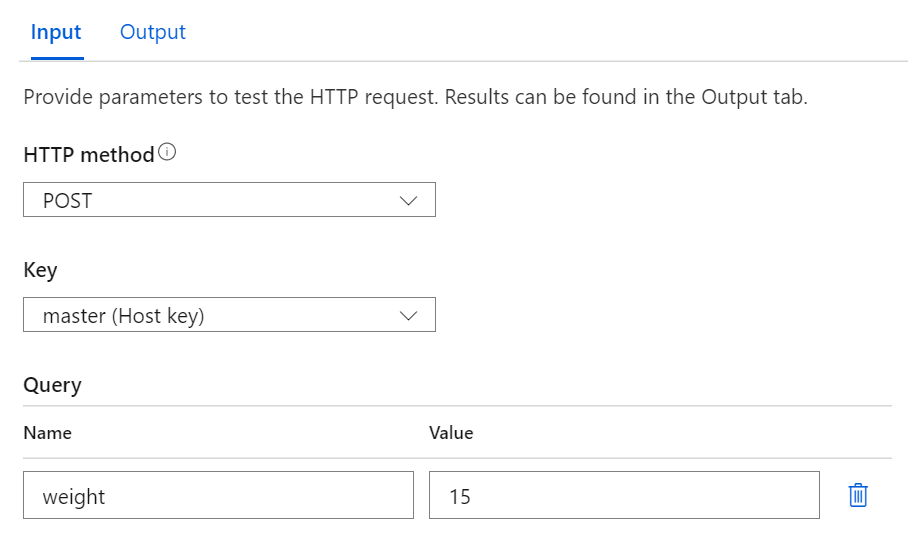The height and width of the screenshot is (537, 908).
Task: Expand the Key dropdown chevron arrow
Action: (408, 315)
